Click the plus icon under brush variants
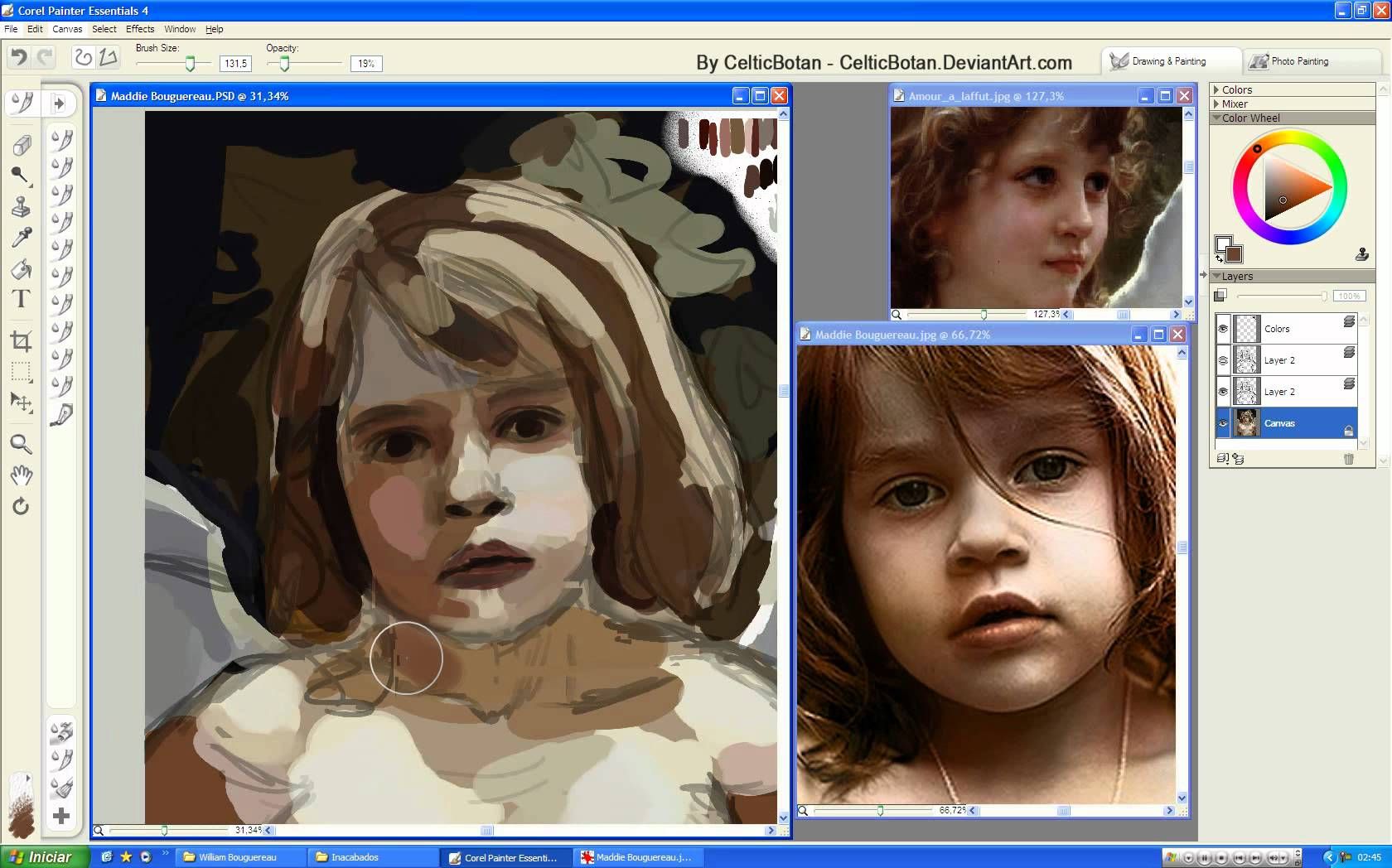The height and width of the screenshot is (868, 1392). (x=61, y=816)
